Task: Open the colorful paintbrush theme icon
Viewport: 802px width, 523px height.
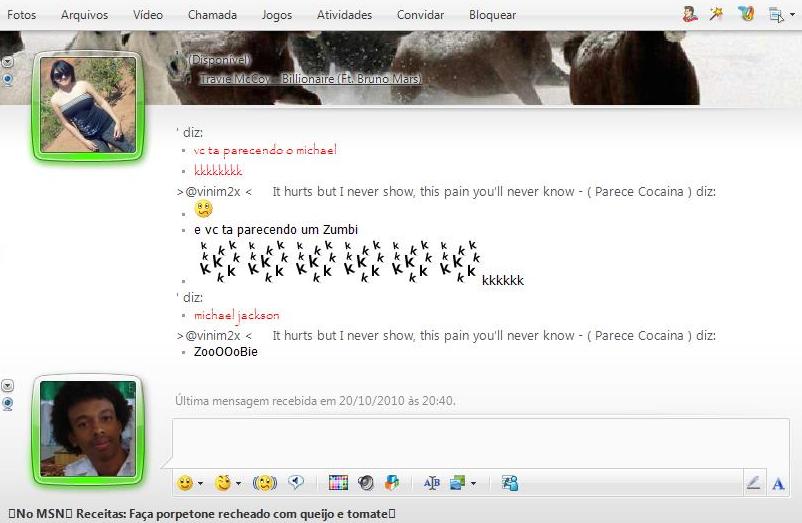Action: pyautogui.click(x=746, y=14)
